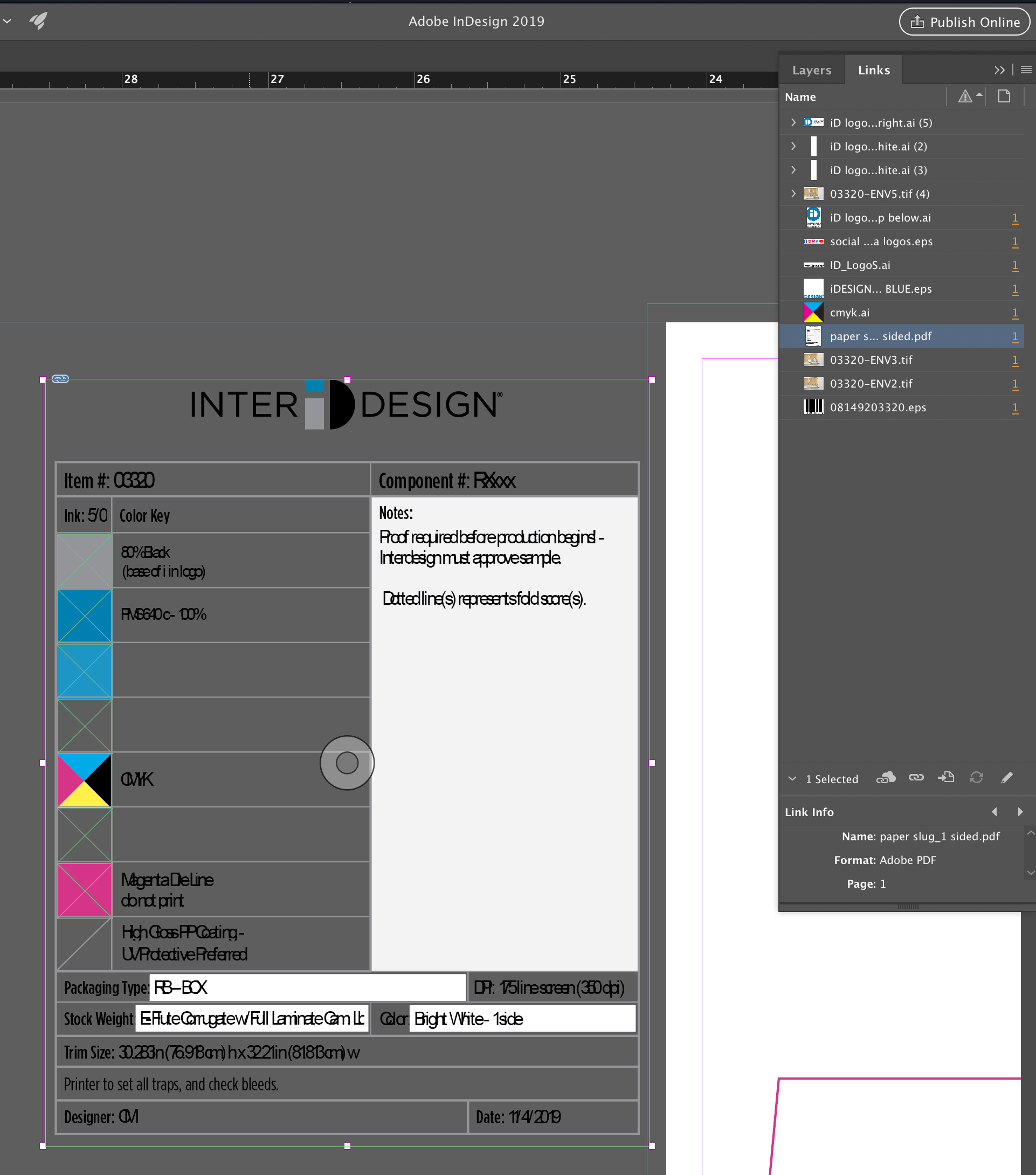
Task: Click the Publish Online button
Action: tap(964, 22)
